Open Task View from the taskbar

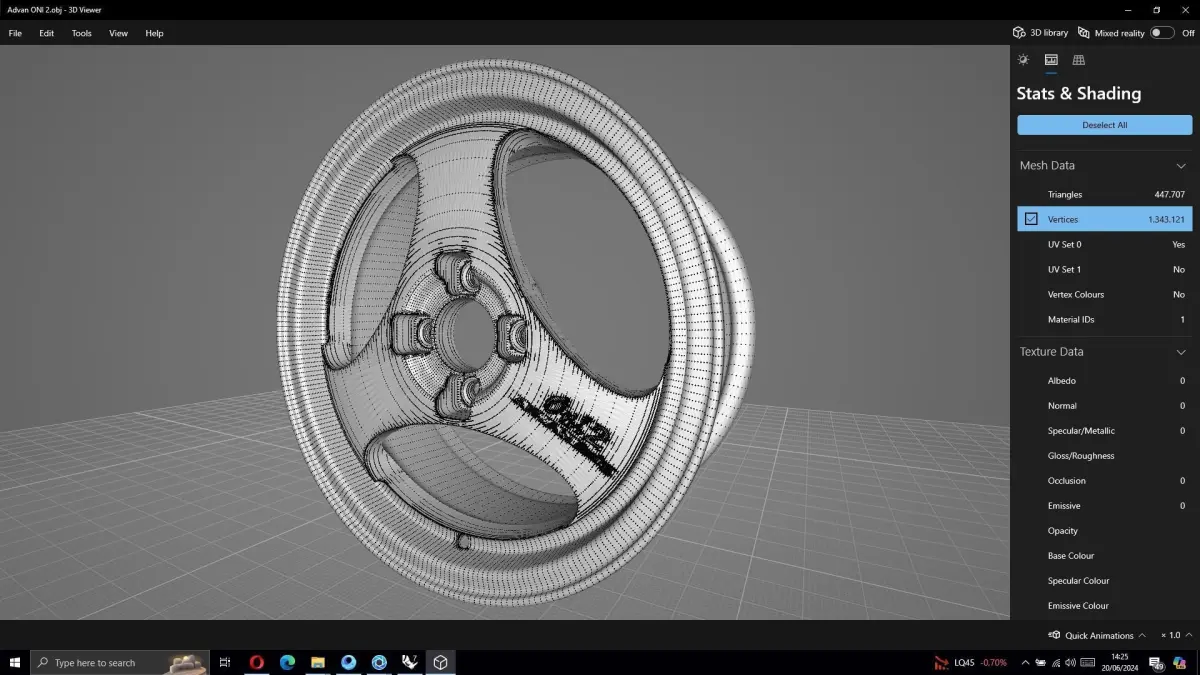tap(225, 662)
